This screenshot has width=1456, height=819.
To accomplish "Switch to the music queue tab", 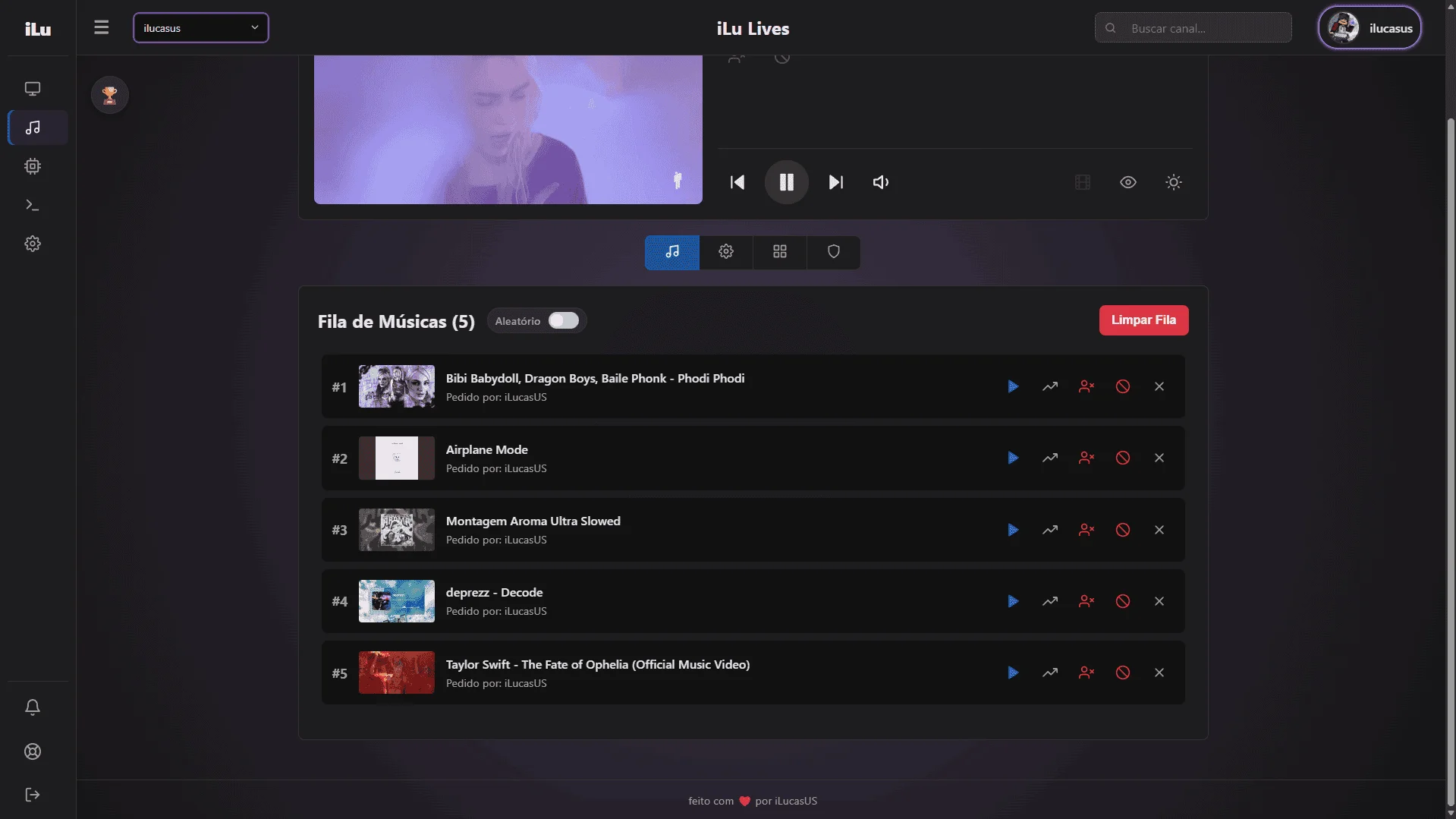I will tap(672, 252).
